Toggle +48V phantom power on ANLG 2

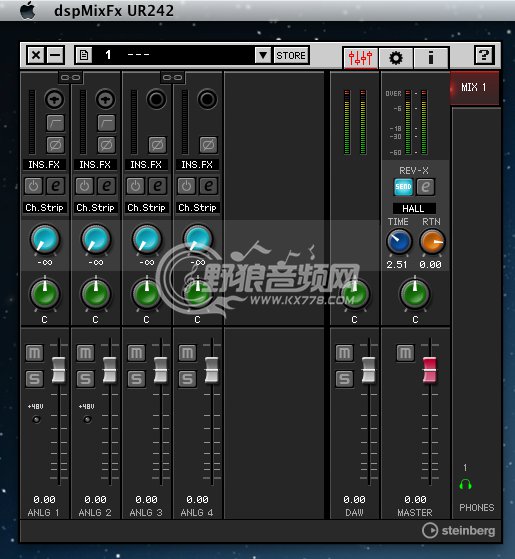tap(87, 419)
